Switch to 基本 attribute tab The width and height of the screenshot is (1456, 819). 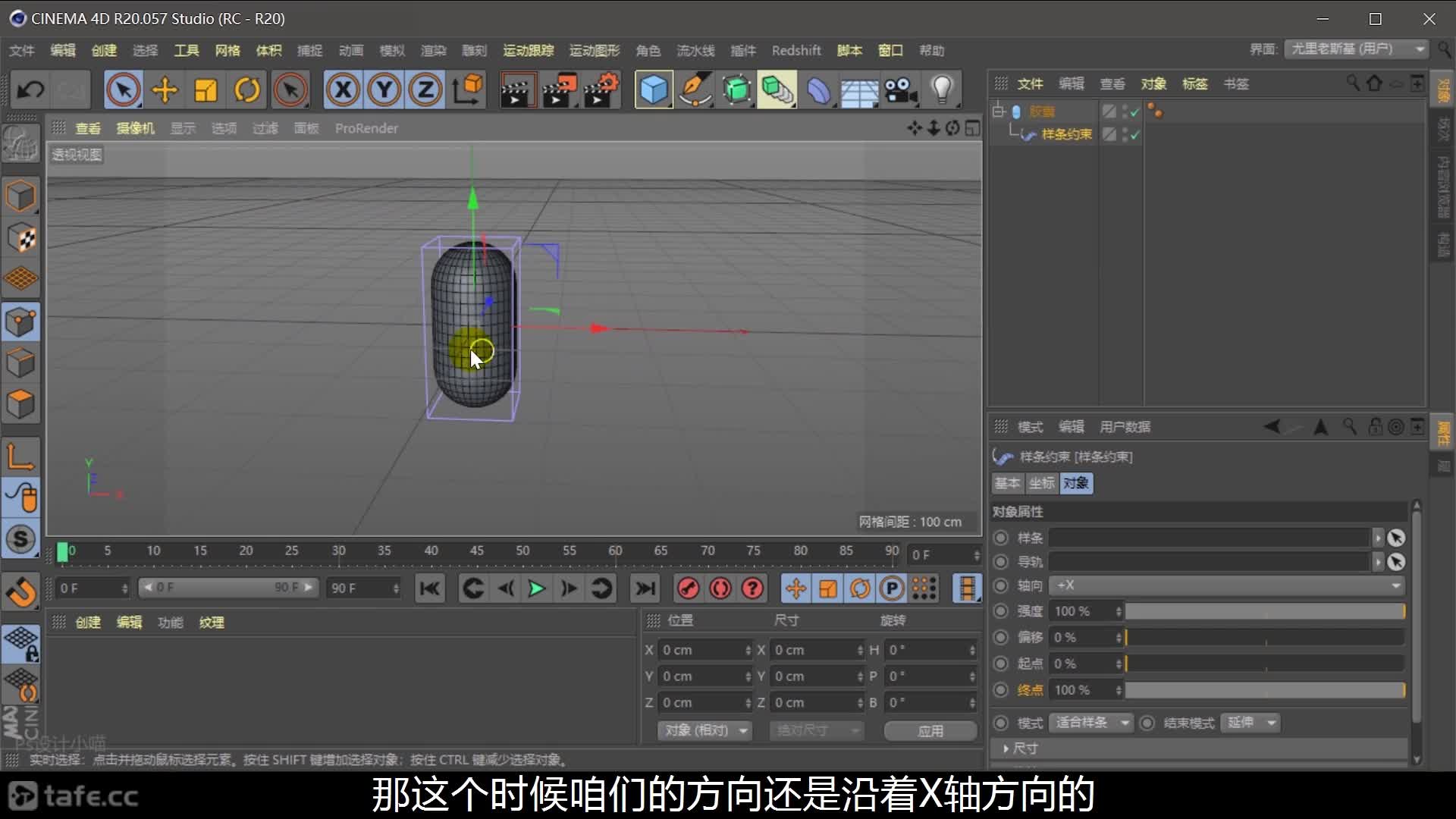(1007, 483)
